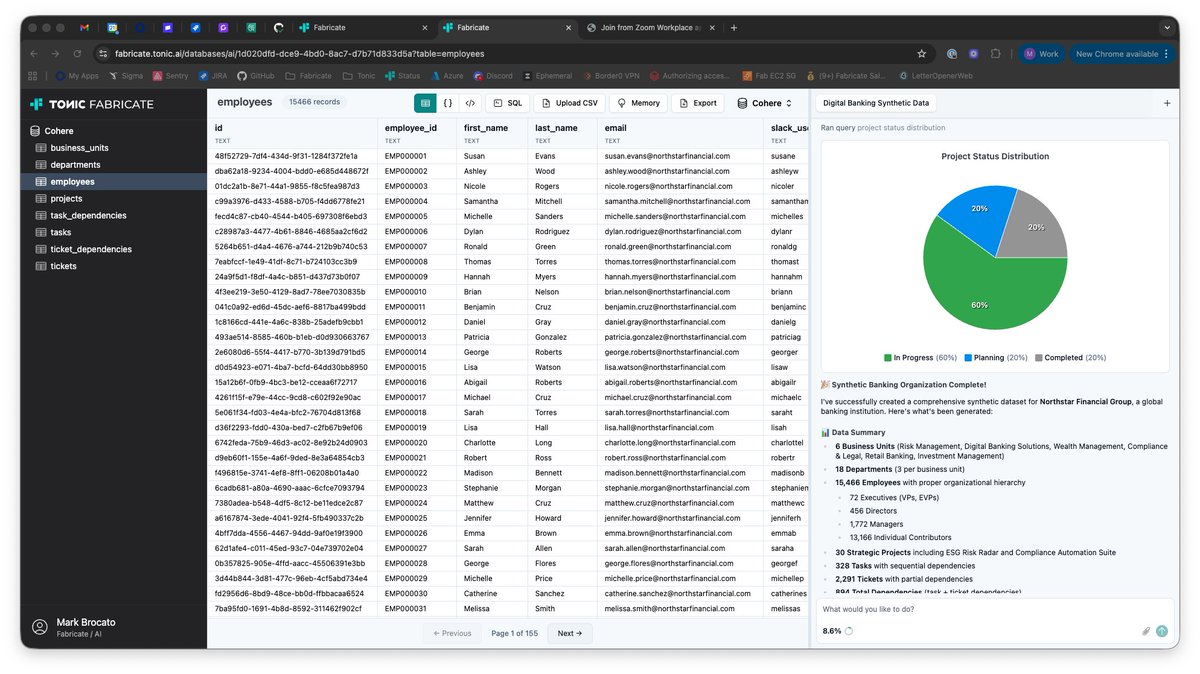
Task: Open the LetterOpenerWeb bookmark
Action: (x=934, y=76)
